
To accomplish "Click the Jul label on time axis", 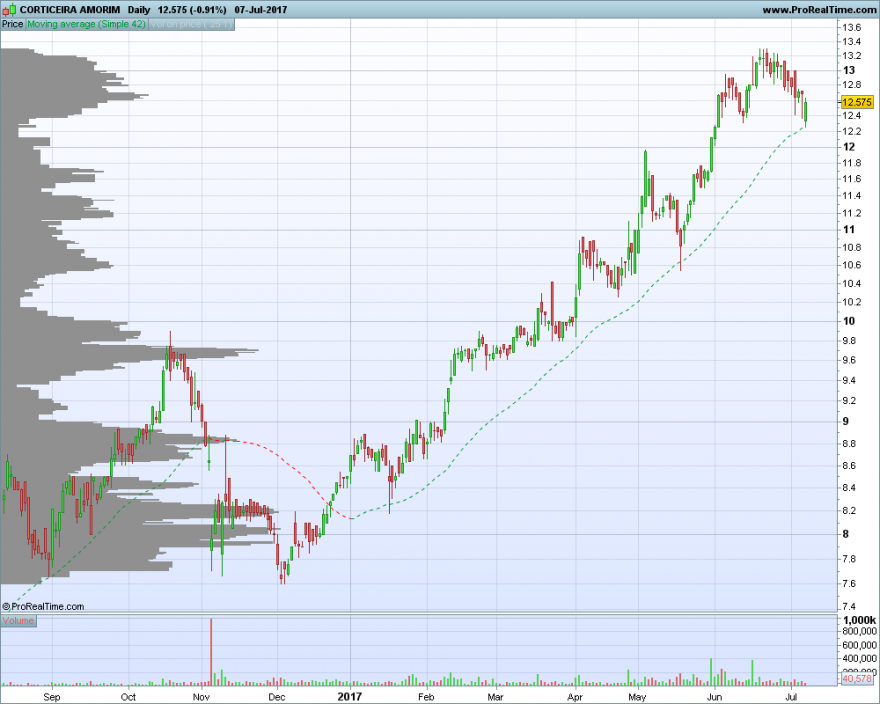I will point(791,697).
